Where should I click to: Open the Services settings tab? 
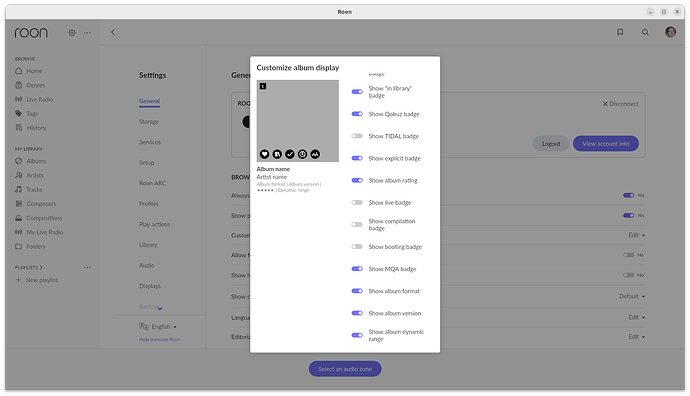150,142
